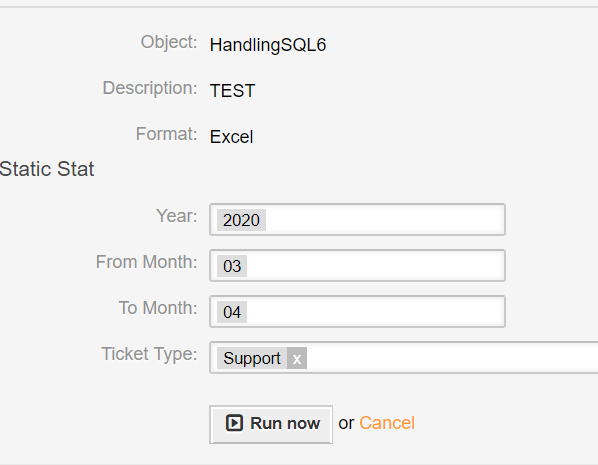Select the 04 month tag
Image resolution: width=598 pixels, height=465 pixels.
tap(232, 312)
